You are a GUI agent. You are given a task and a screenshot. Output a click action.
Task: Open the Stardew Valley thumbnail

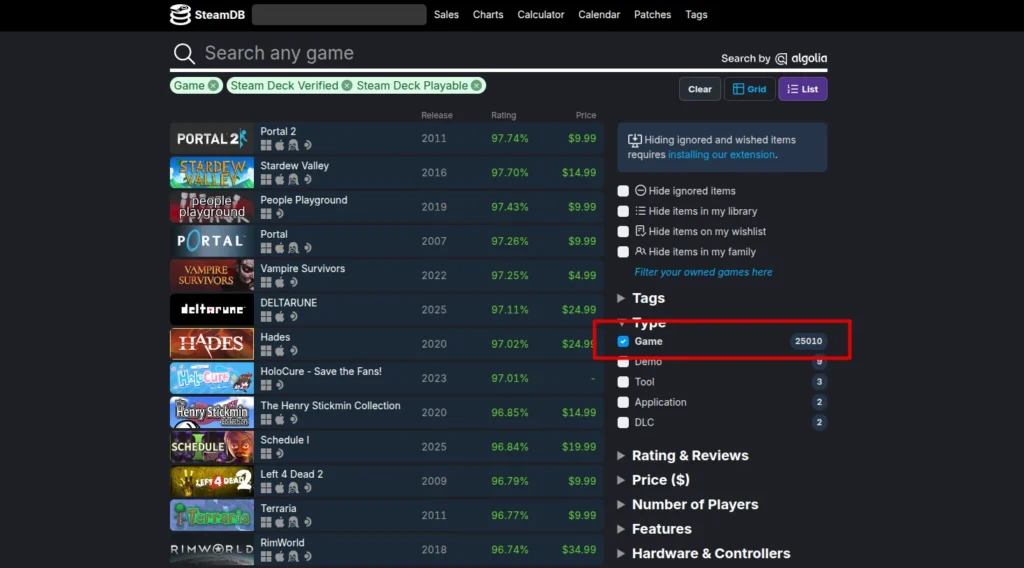point(212,172)
